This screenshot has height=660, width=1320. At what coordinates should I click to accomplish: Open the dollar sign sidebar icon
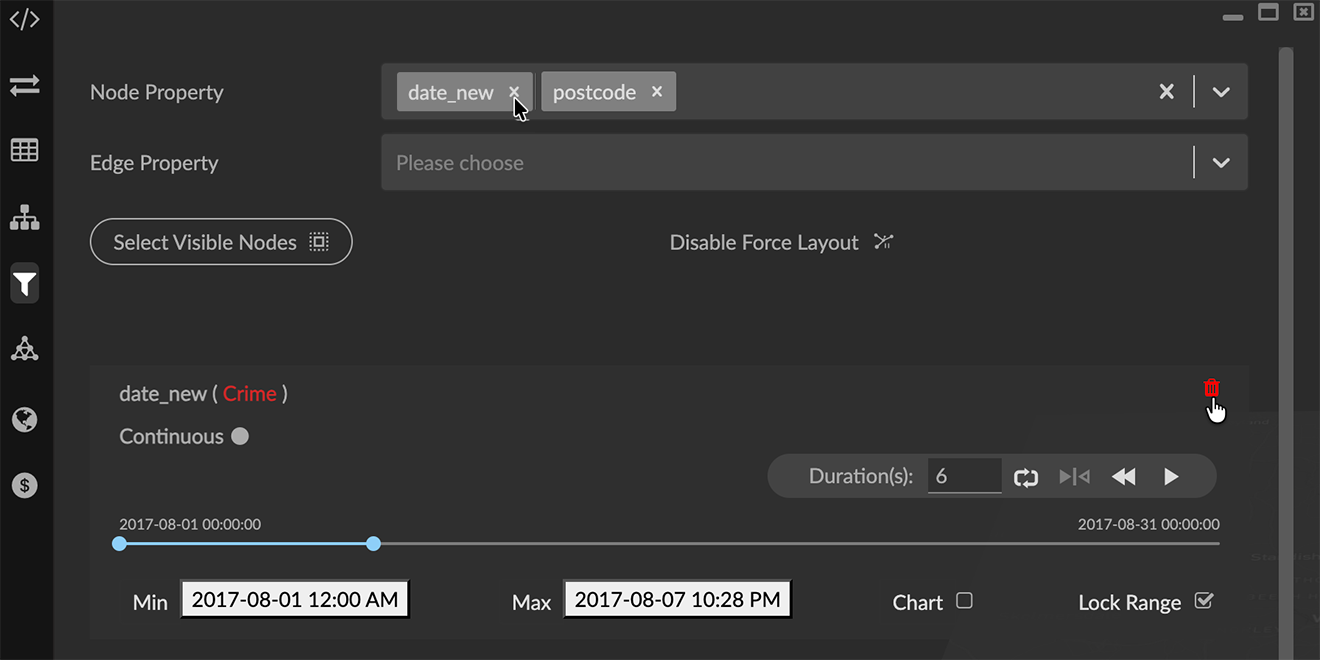coord(24,486)
